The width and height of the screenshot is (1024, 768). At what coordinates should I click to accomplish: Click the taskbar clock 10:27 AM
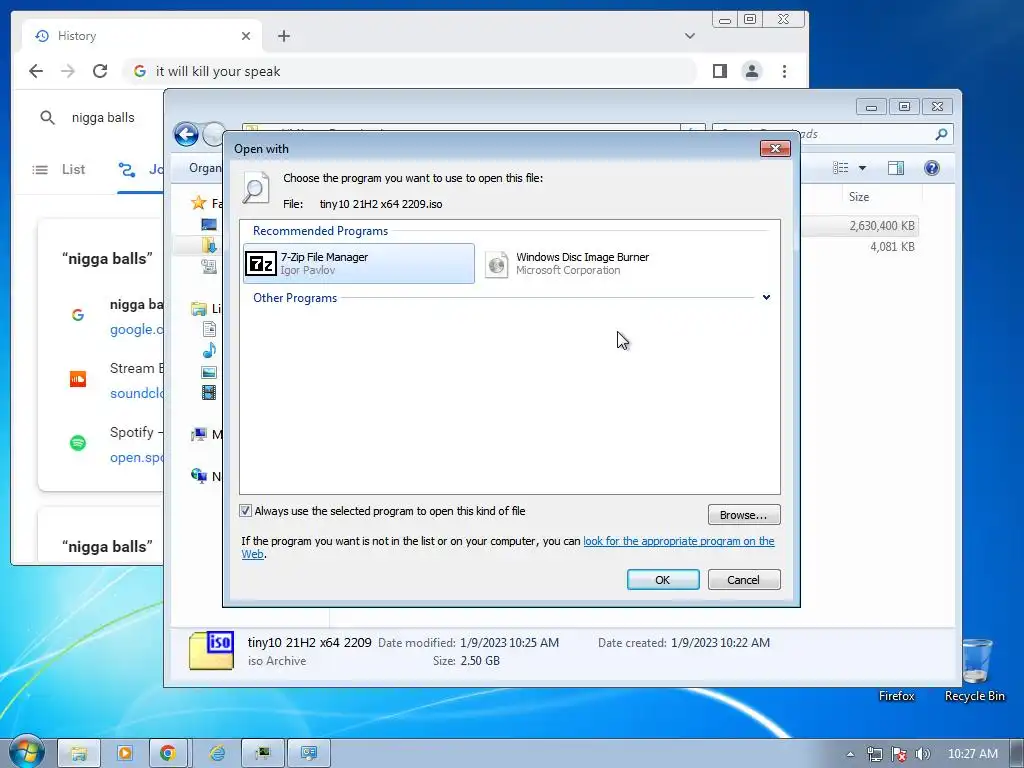pos(972,754)
